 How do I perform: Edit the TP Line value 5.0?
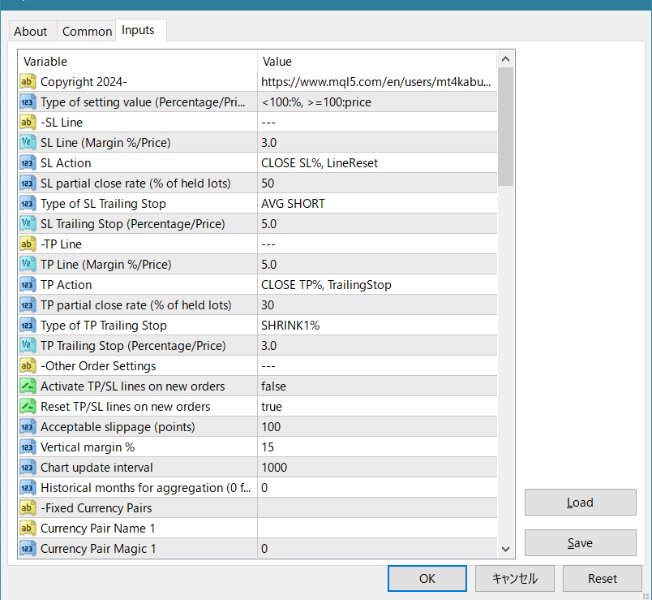click(377, 264)
